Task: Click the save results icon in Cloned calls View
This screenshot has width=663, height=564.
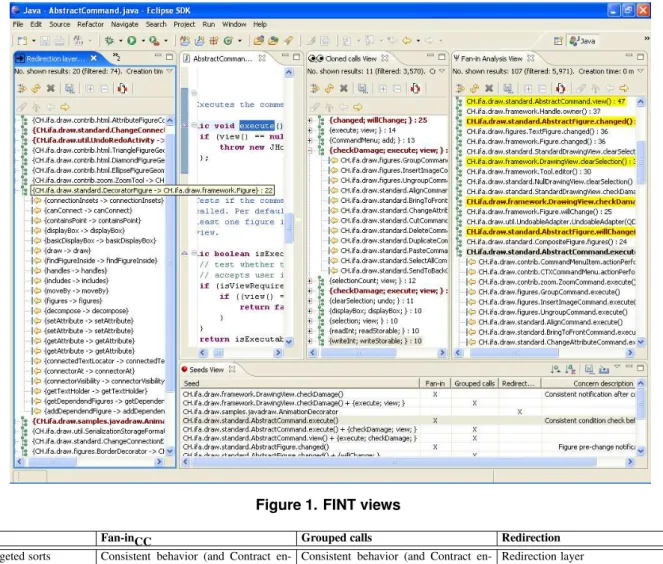Action: tap(362, 88)
